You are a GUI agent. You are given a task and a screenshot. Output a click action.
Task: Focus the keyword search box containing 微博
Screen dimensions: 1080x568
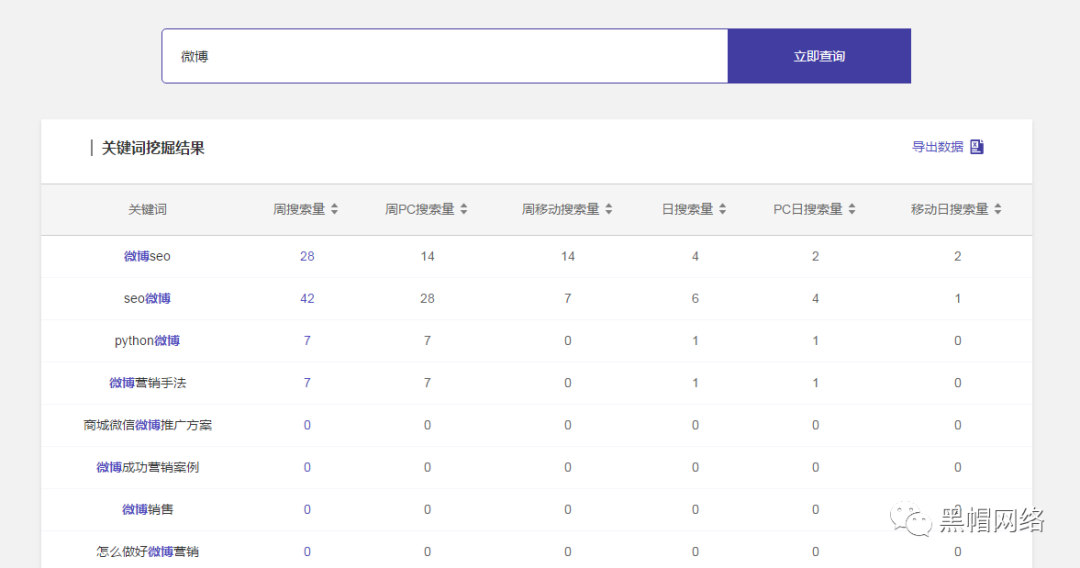point(445,56)
